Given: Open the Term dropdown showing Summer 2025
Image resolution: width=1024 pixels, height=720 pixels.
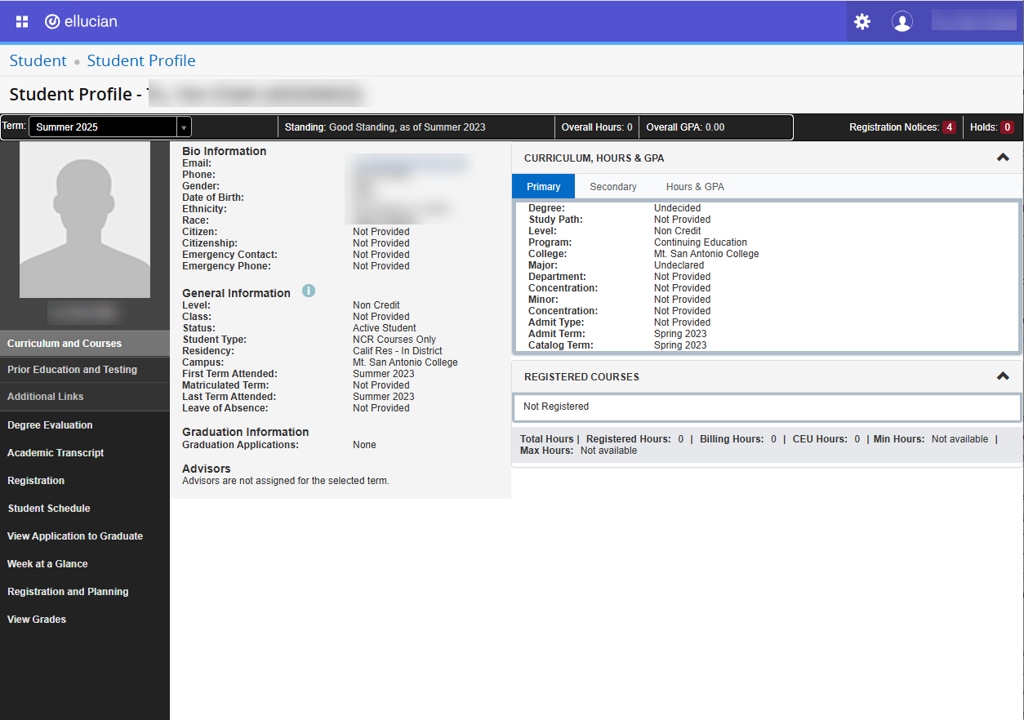Looking at the screenshot, I should (x=110, y=127).
